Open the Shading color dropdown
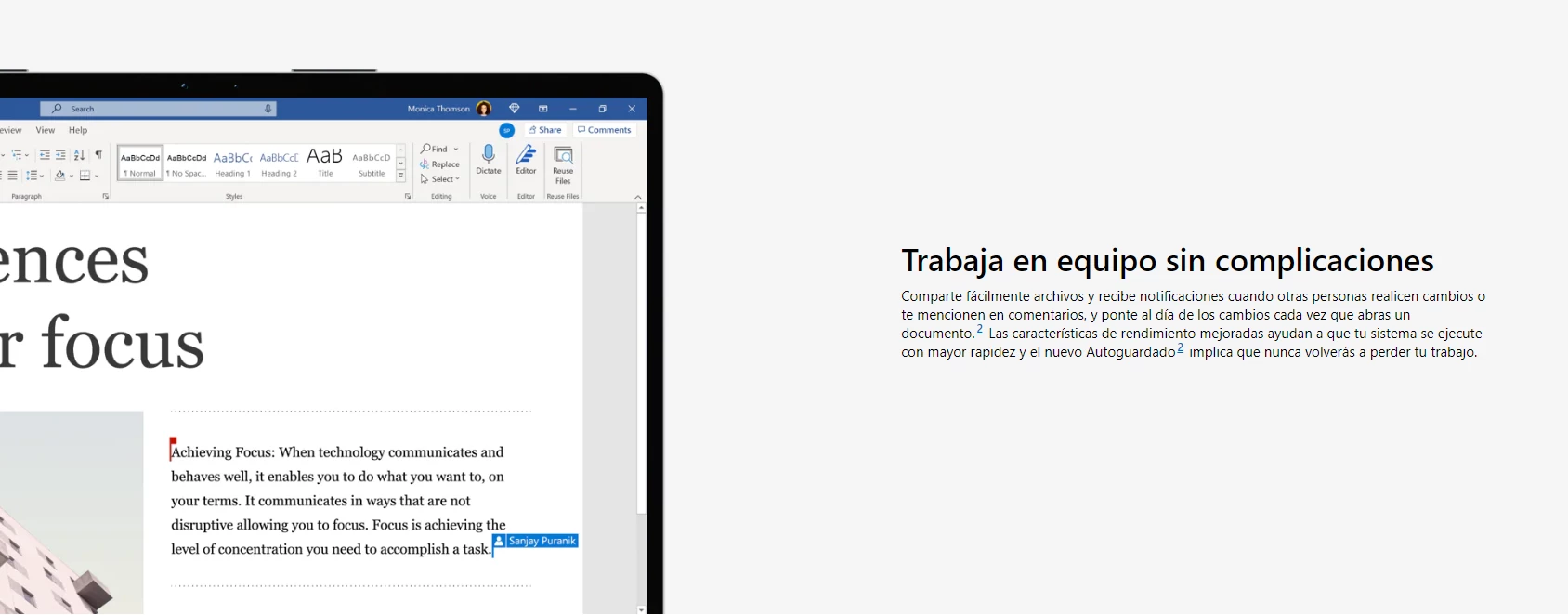This screenshot has width=1568, height=615. point(72,176)
